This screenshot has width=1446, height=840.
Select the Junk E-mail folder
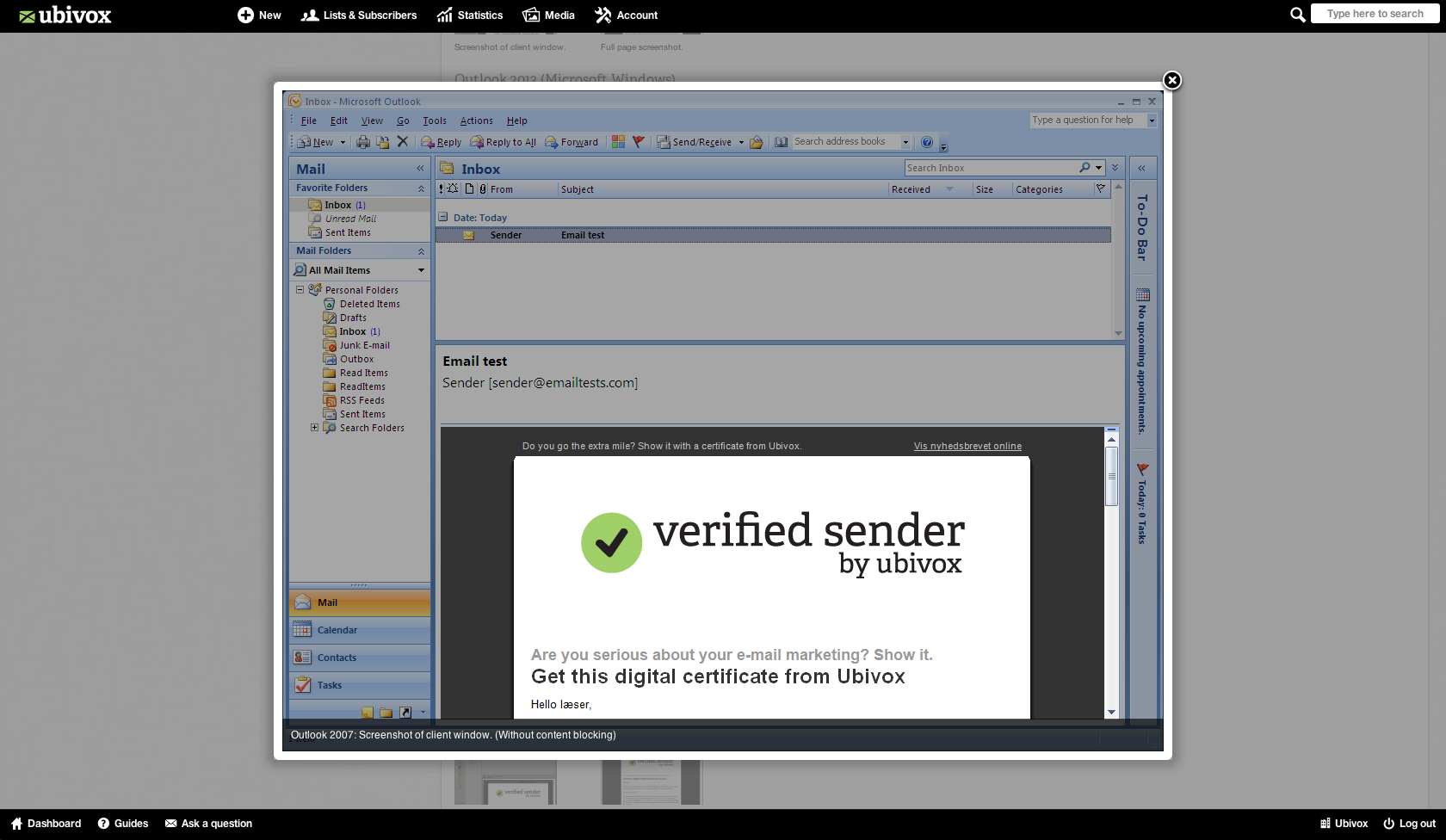(x=356, y=345)
